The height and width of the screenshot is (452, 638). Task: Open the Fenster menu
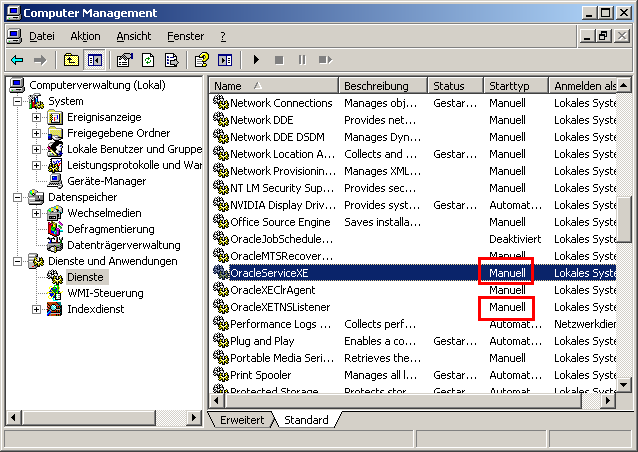click(186, 36)
